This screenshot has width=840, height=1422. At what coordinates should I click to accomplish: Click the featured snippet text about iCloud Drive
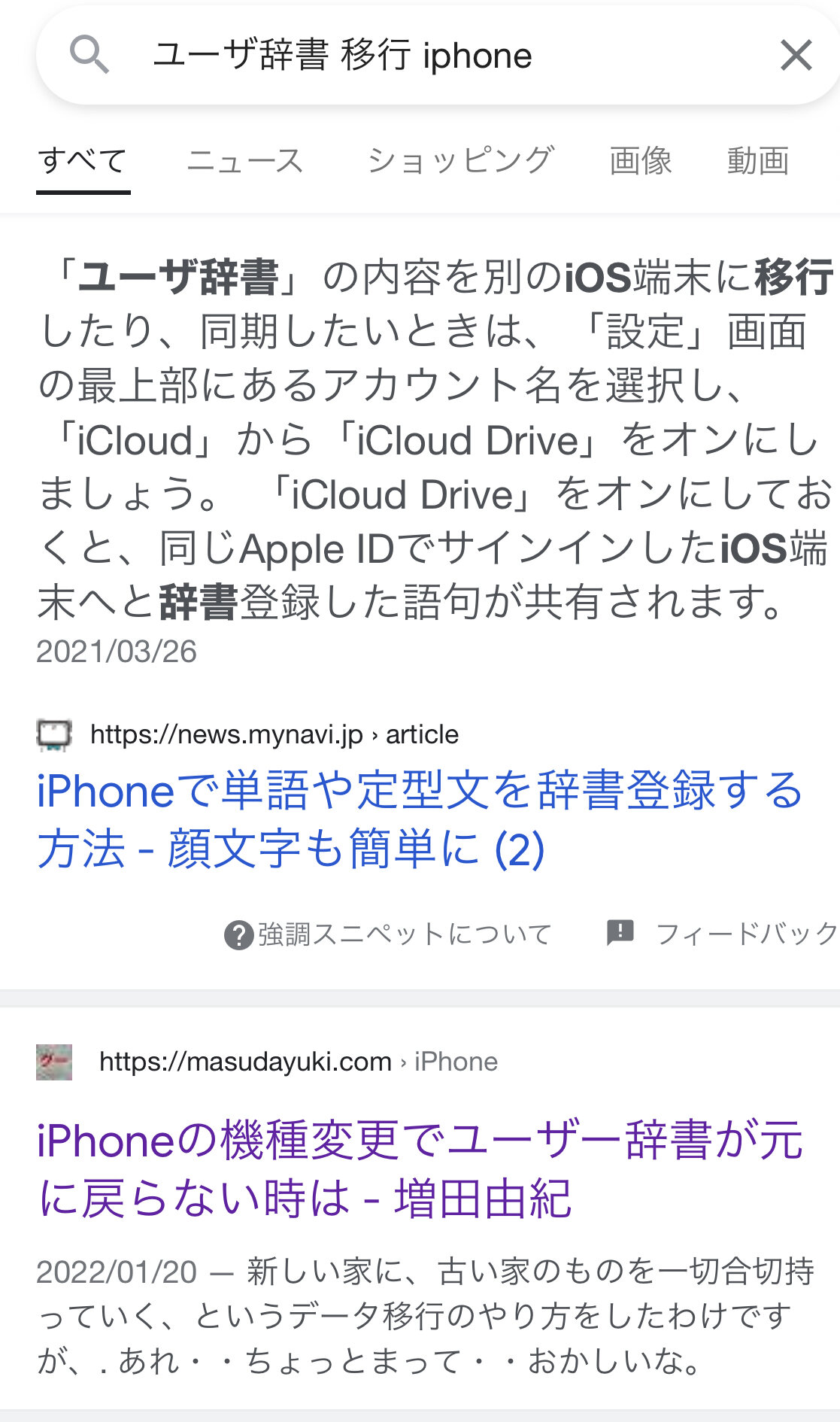pyautogui.click(x=435, y=439)
